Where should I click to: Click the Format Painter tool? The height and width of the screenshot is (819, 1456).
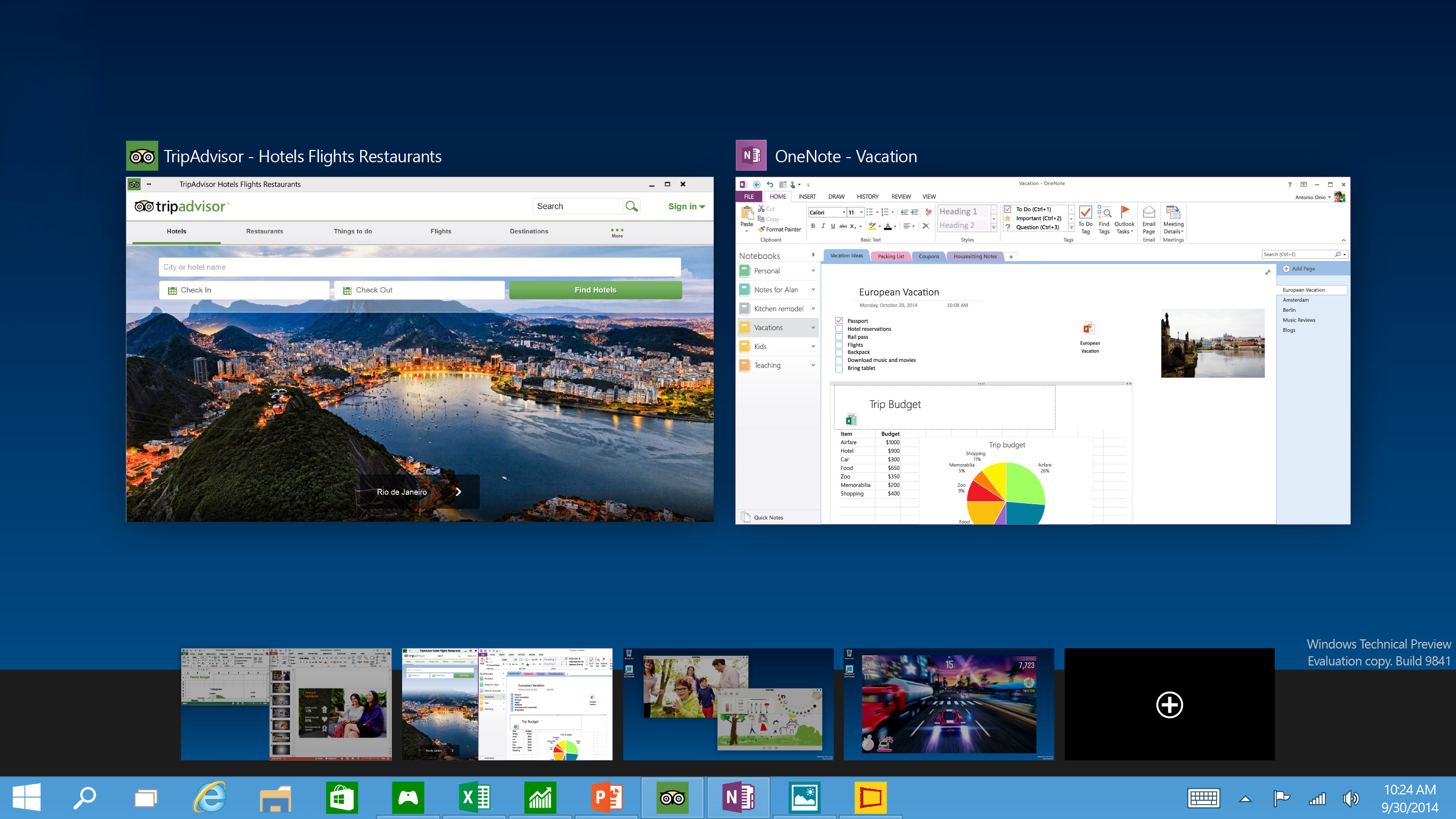[x=780, y=230]
